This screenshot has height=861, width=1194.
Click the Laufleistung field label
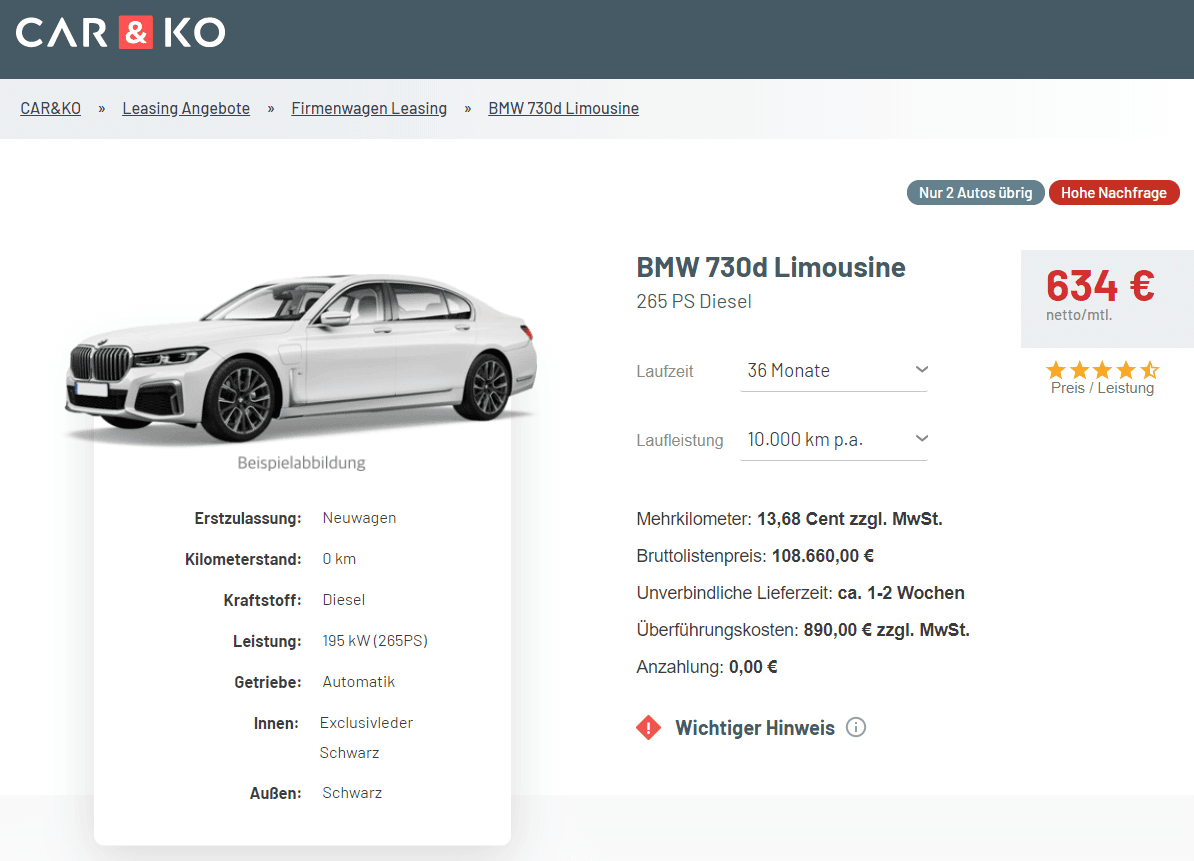pyautogui.click(x=680, y=441)
